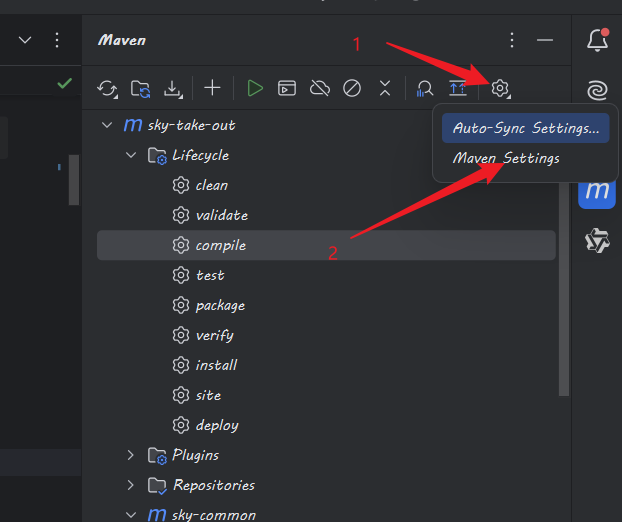Image resolution: width=622 pixels, height=522 pixels.
Task: Click the Maven tool window sidebar button
Action: [597, 194]
